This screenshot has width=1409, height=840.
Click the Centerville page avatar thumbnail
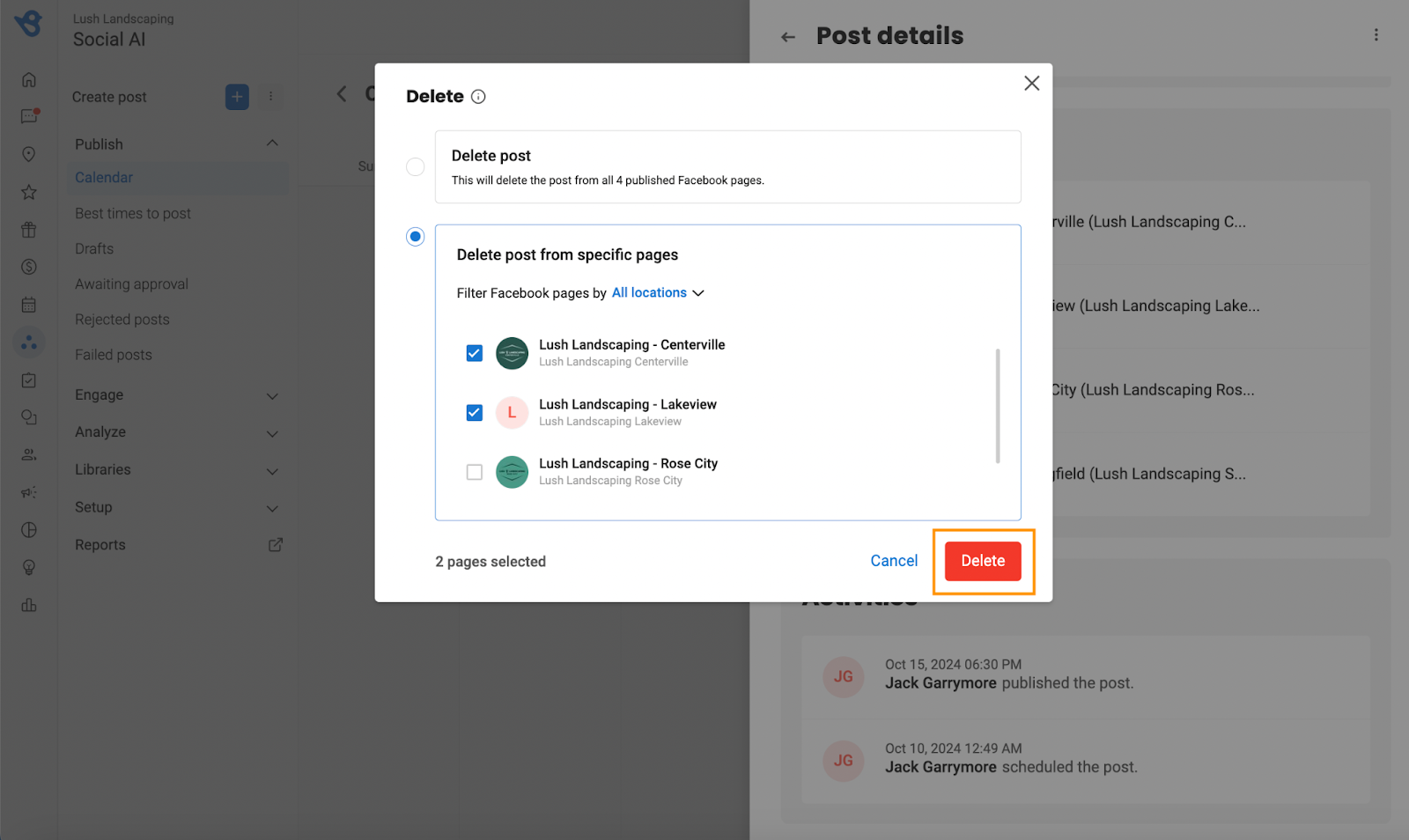[512, 353]
